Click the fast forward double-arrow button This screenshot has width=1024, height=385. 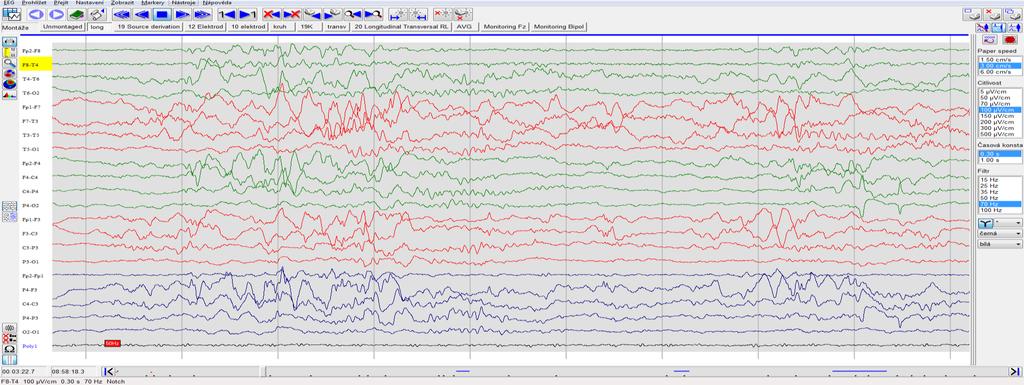202,14
